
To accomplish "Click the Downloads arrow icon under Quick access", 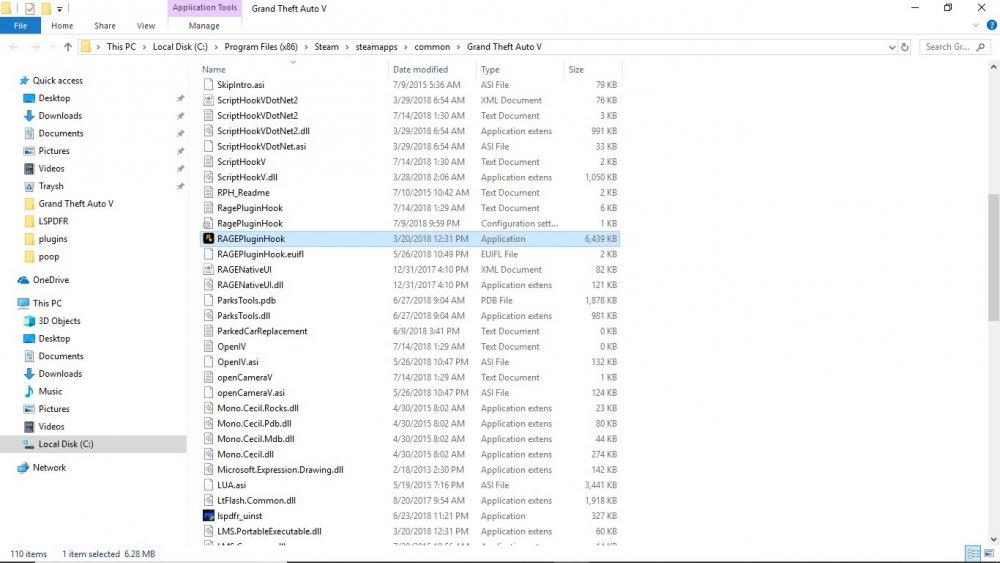I will (29, 115).
